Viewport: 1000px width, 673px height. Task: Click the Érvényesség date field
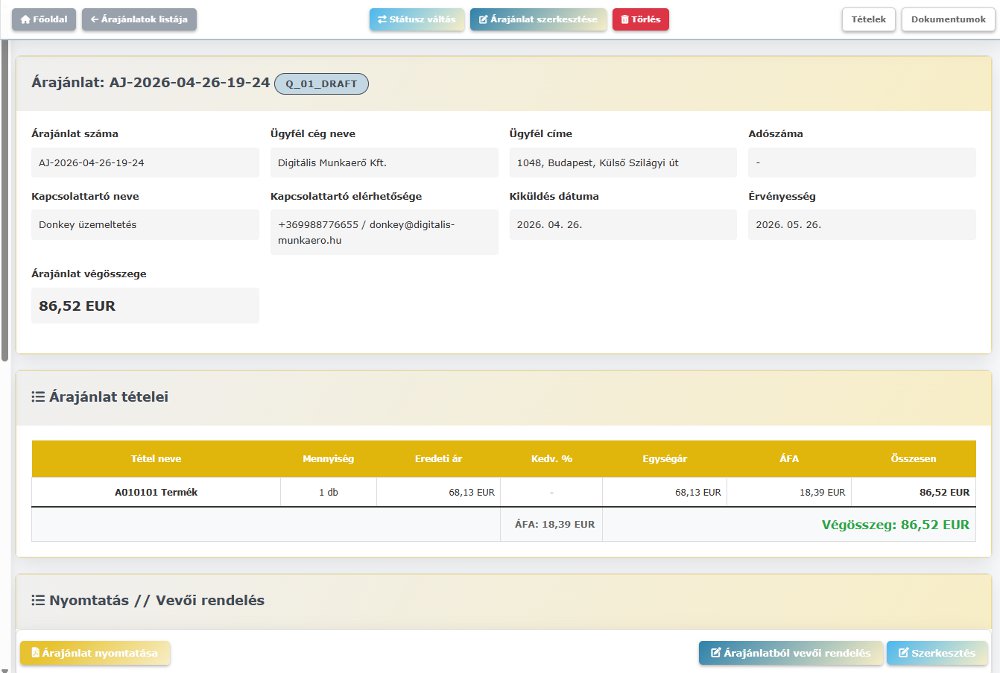(x=861, y=225)
